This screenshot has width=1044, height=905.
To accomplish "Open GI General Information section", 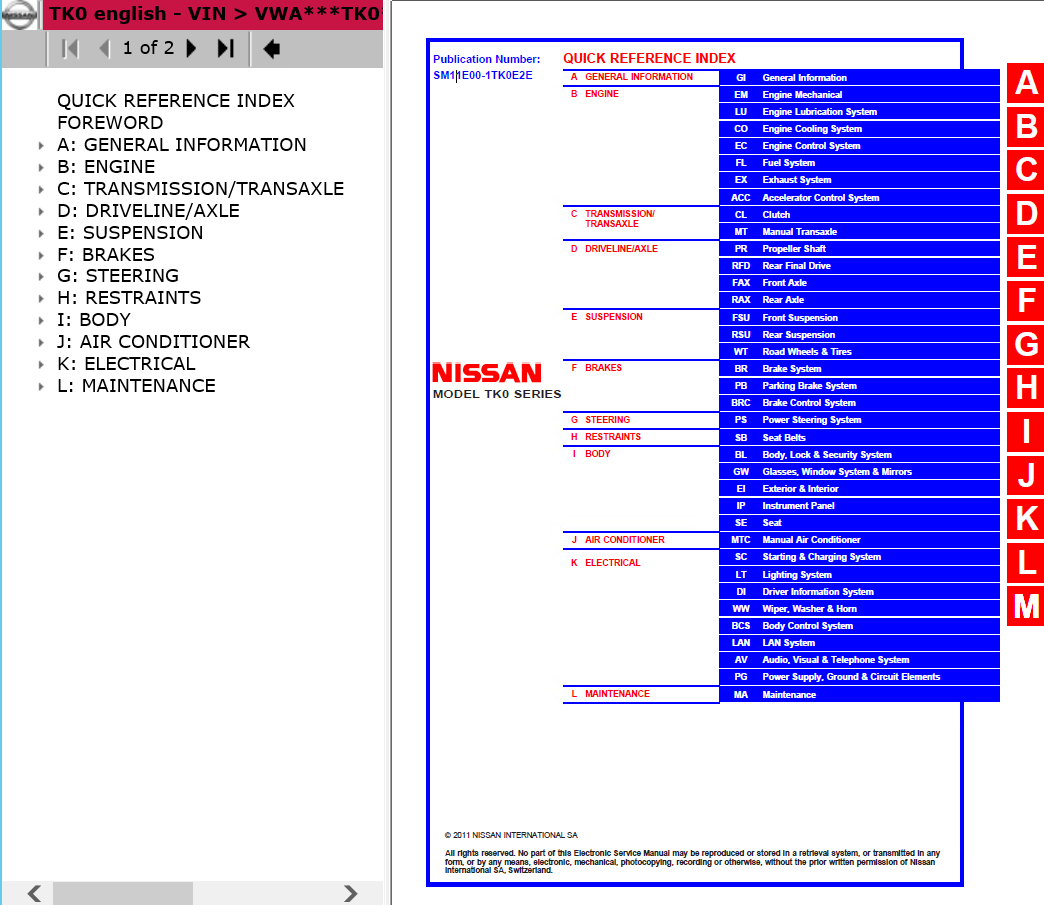I will point(860,77).
